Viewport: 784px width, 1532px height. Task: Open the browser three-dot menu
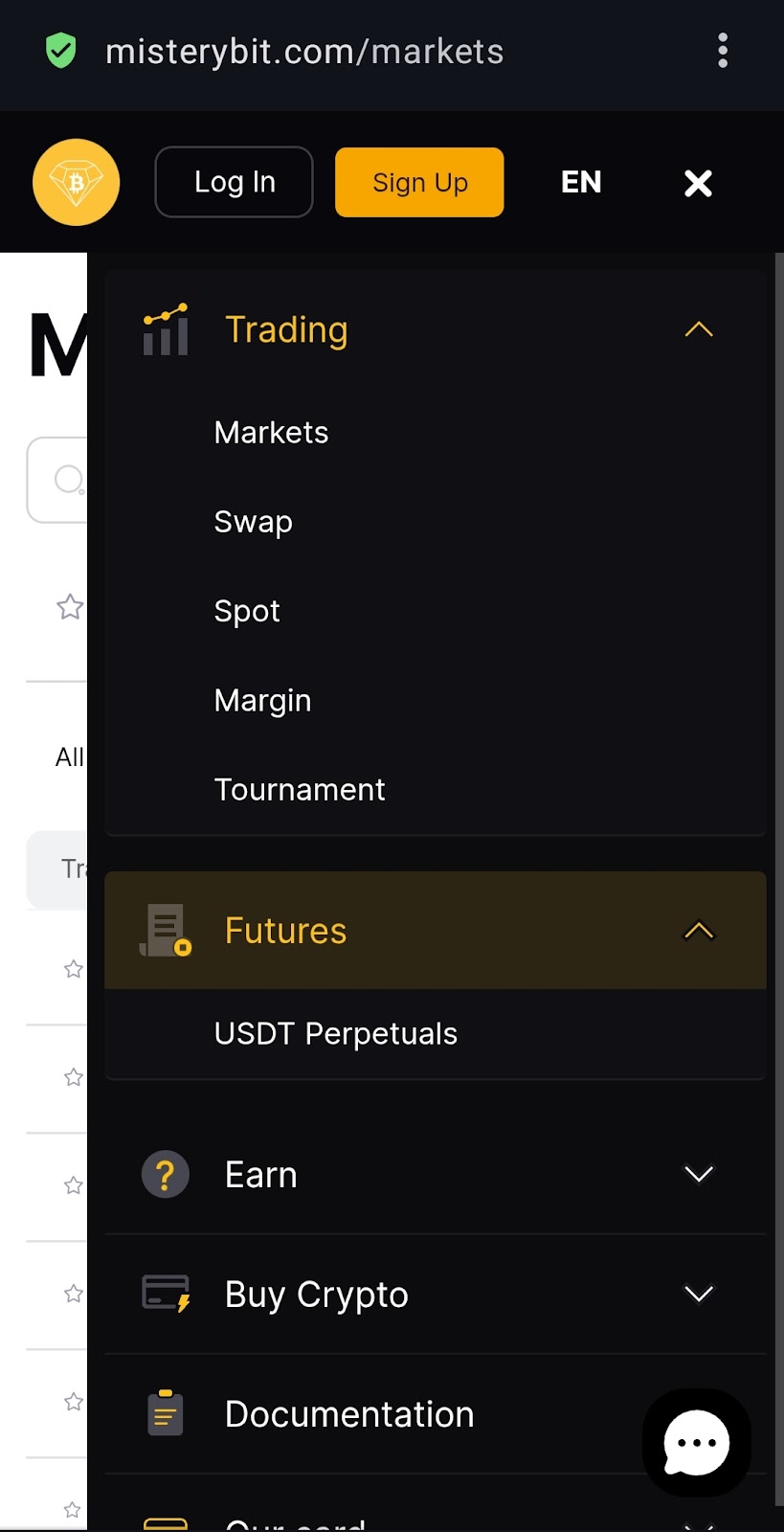[723, 51]
